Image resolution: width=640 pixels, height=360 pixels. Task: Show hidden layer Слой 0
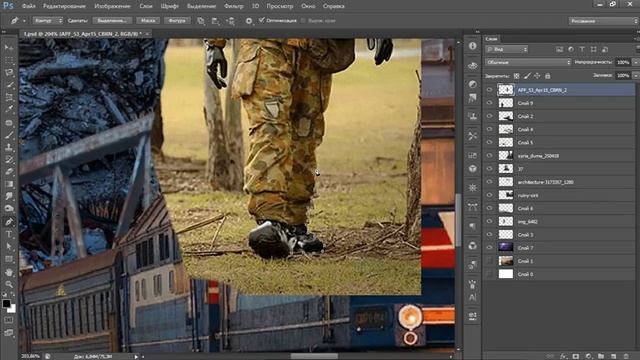pyautogui.click(x=489, y=274)
